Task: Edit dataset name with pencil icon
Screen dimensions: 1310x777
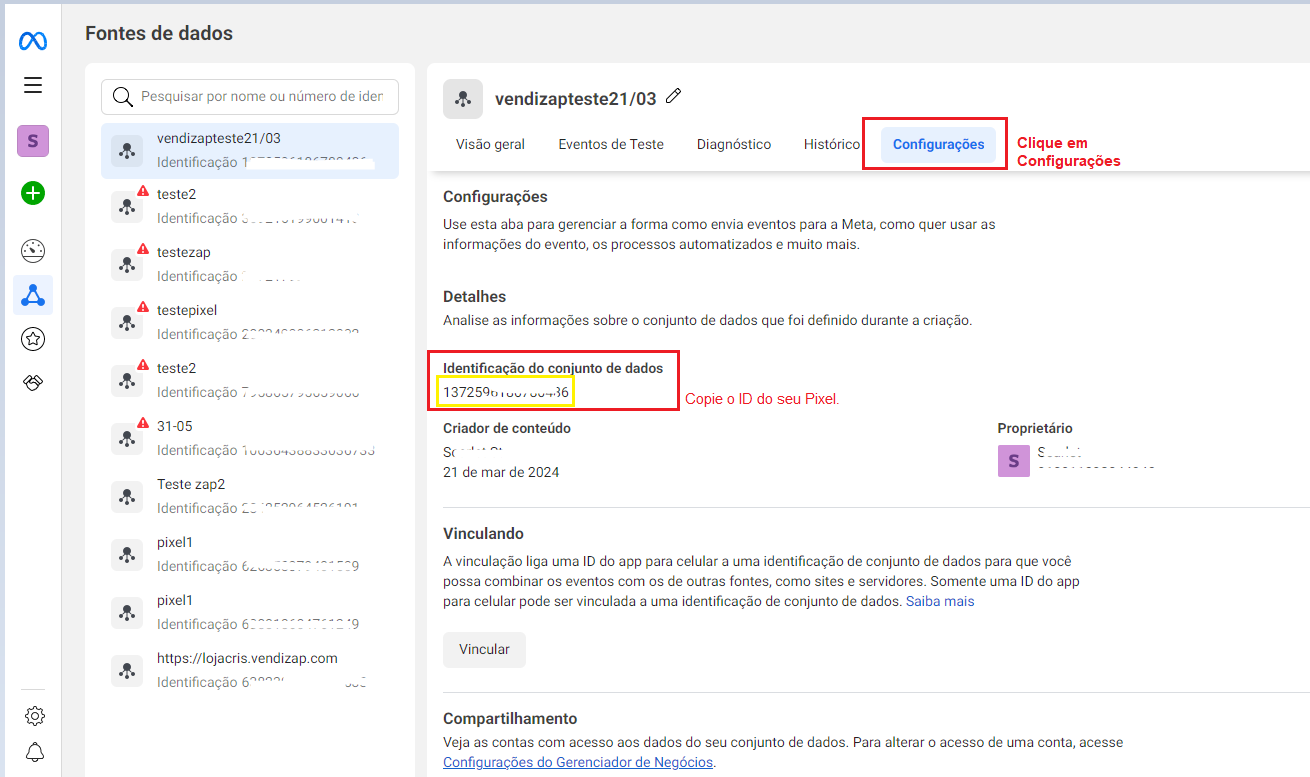Action: point(674,96)
